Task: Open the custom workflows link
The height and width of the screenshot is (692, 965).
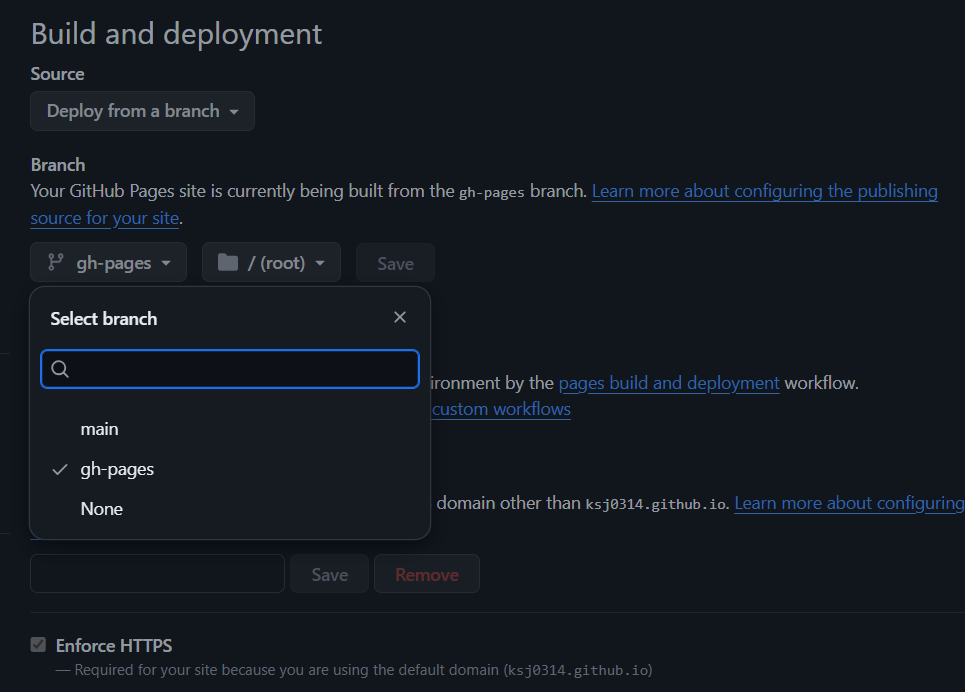Action: [x=501, y=409]
